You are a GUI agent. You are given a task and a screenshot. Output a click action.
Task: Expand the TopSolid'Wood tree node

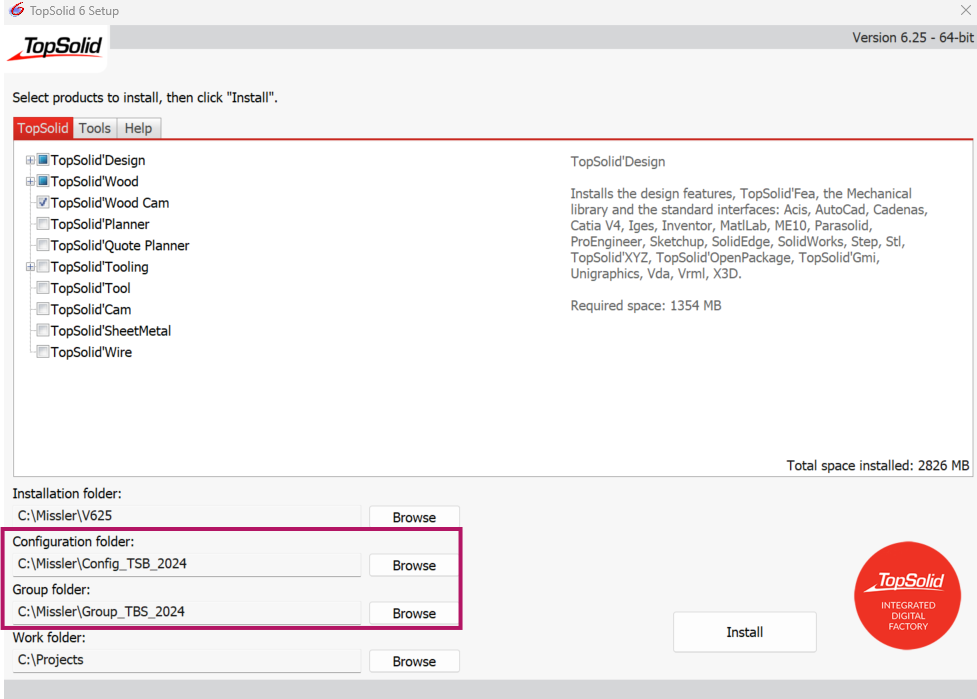click(x=30, y=182)
